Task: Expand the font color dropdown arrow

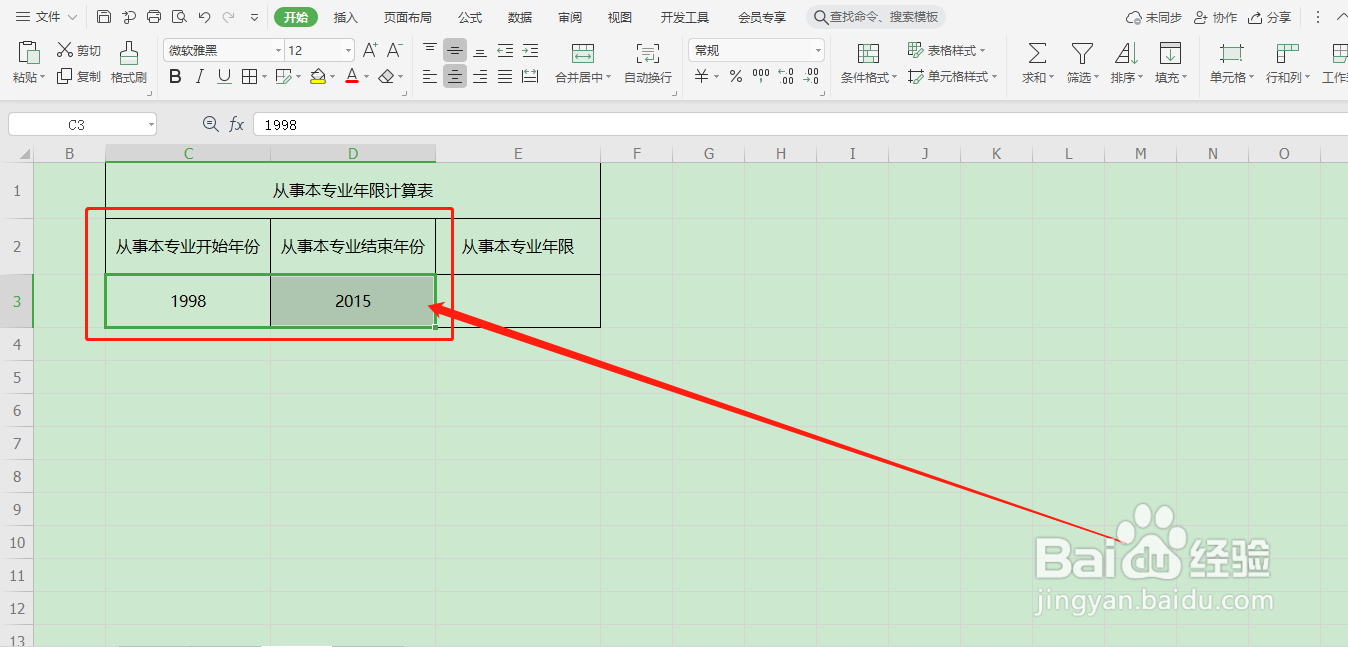Action: pos(366,76)
